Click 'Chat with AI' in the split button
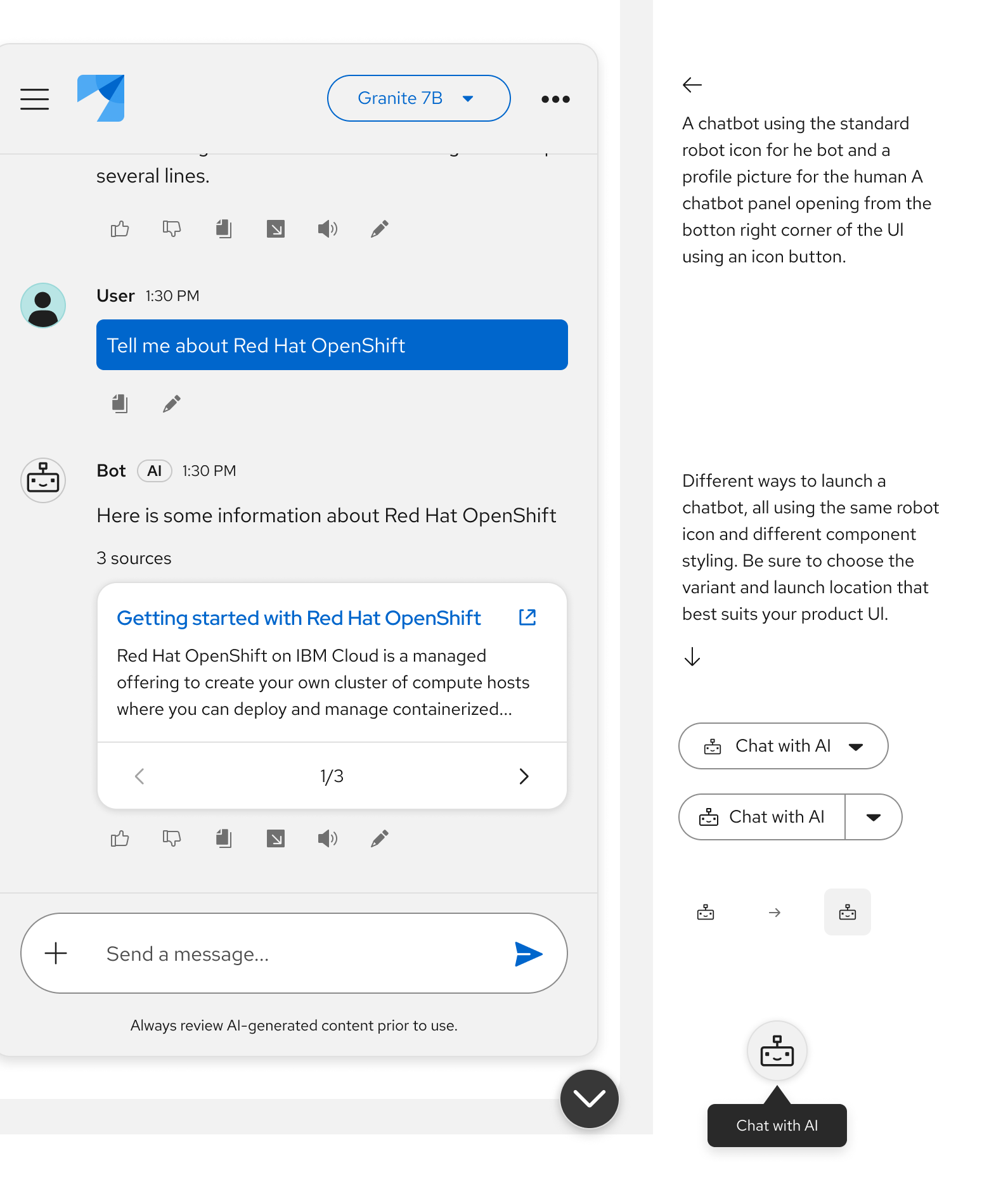Viewport: 1008px width, 1194px height. (762, 817)
